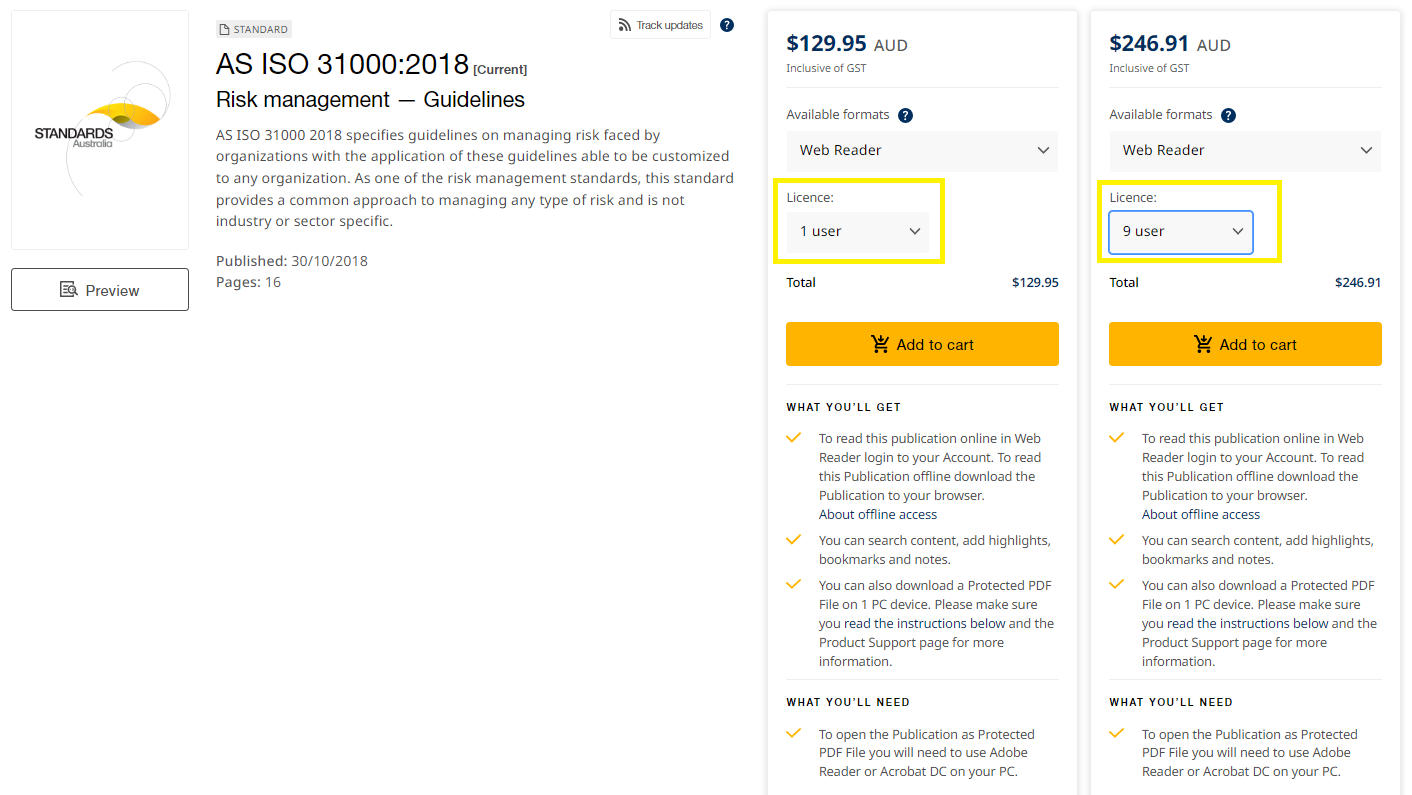The height and width of the screenshot is (795, 1412).
Task: Open 'About offline access' link in $246.91 panel
Action: [x=1200, y=515]
